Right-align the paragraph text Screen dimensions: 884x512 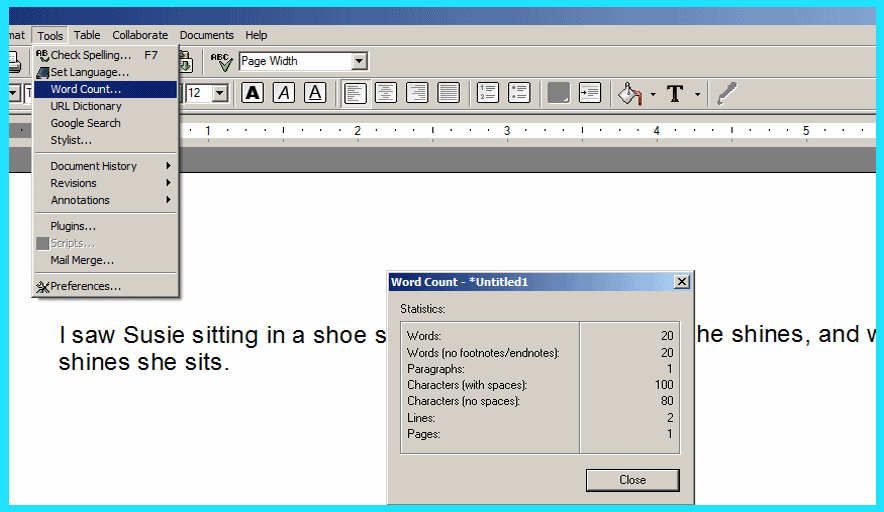(417, 93)
